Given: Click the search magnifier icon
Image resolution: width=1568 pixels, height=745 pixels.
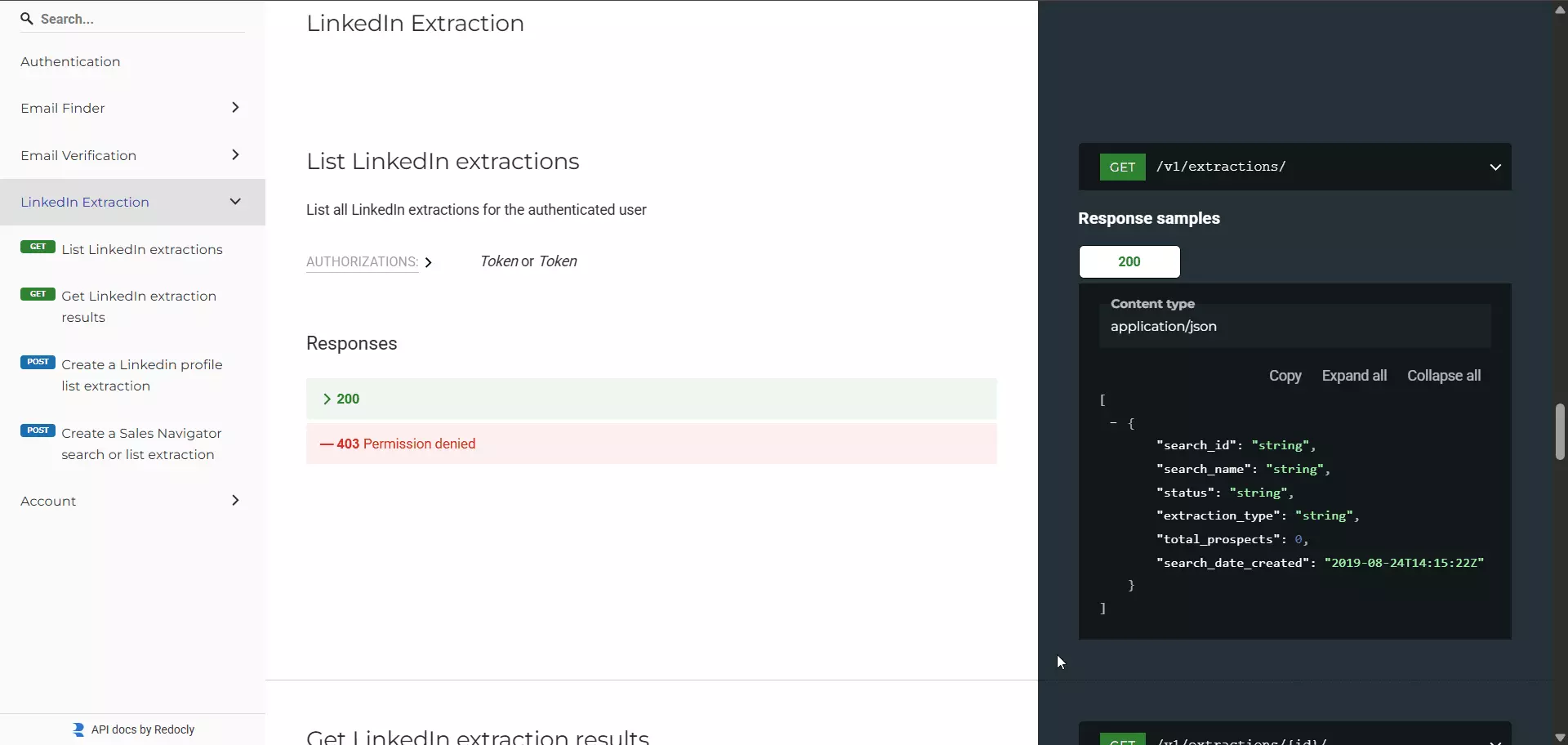Looking at the screenshot, I should 27,19.
